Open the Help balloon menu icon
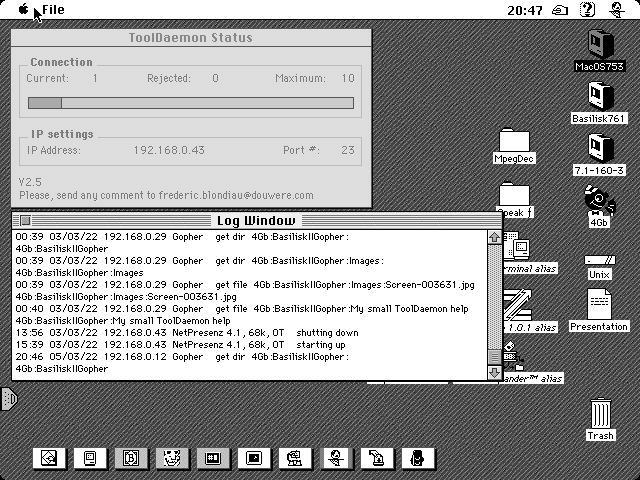 pyautogui.click(x=588, y=10)
